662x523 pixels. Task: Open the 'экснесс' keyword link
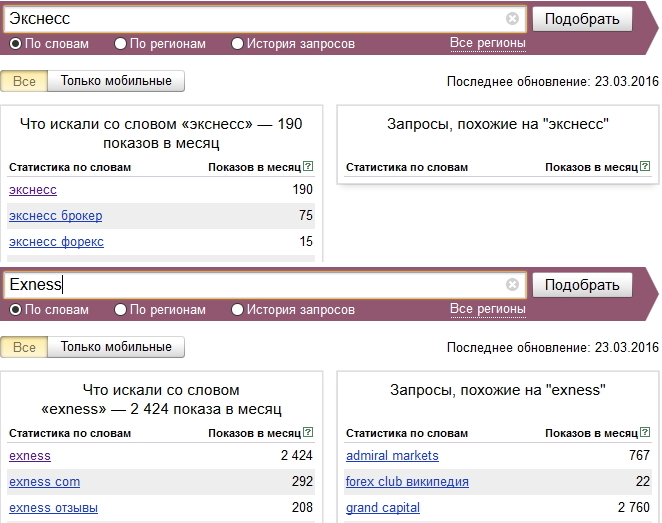tap(33, 190)
